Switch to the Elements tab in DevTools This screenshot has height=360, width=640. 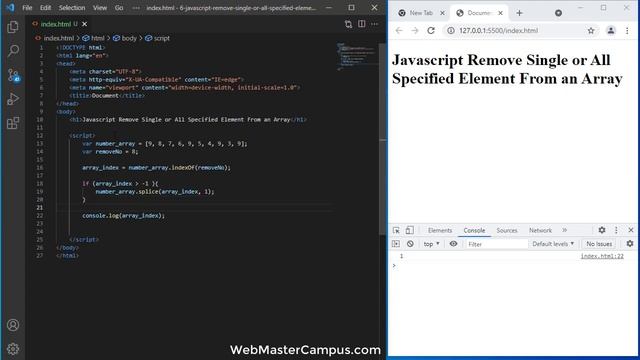[440, 230]
